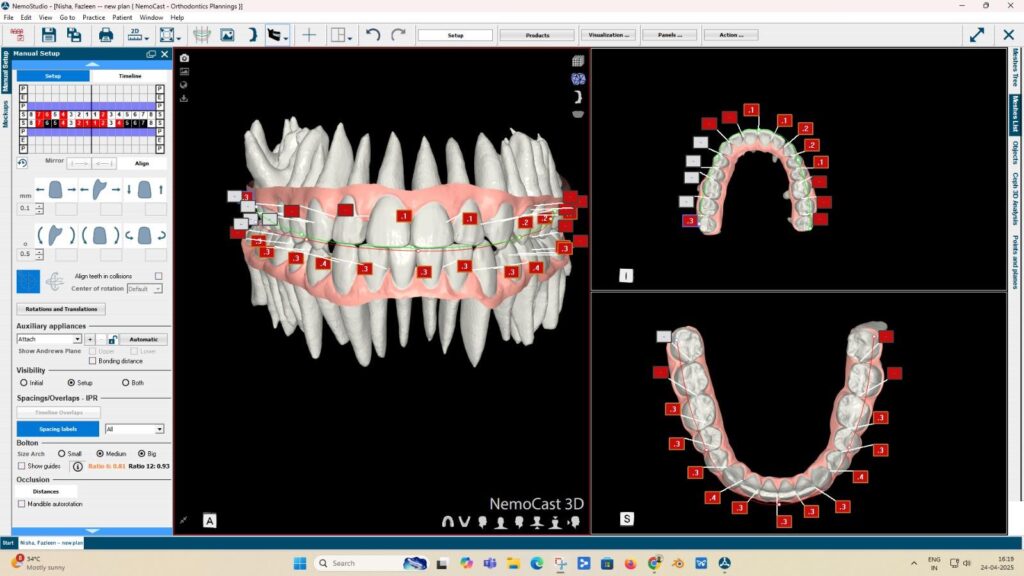Click the download icon in 3D view
Image resolution: width=1024 pixels, height=576 pixels.
(184, 98)
